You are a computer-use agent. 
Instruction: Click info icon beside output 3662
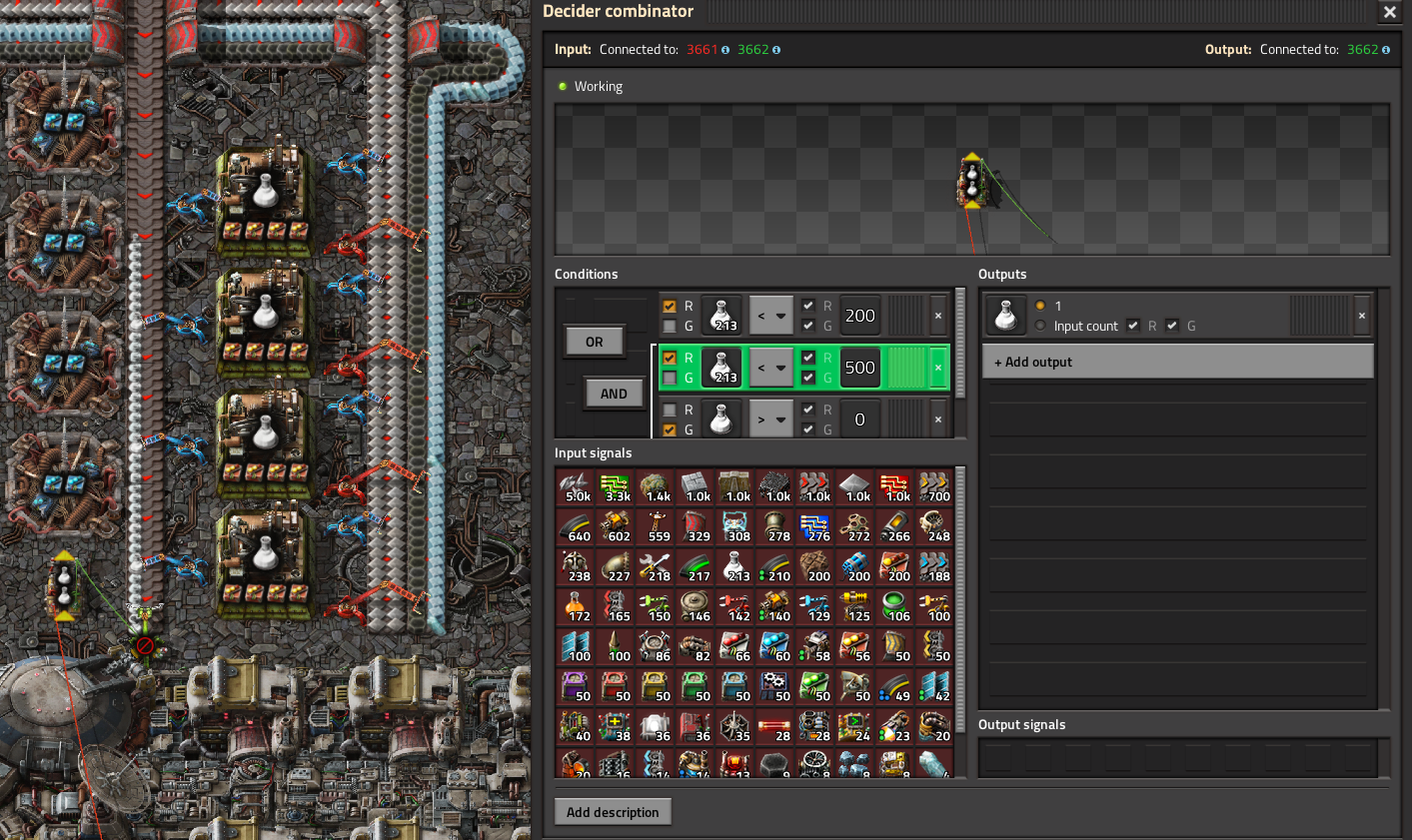[1385, 50]
